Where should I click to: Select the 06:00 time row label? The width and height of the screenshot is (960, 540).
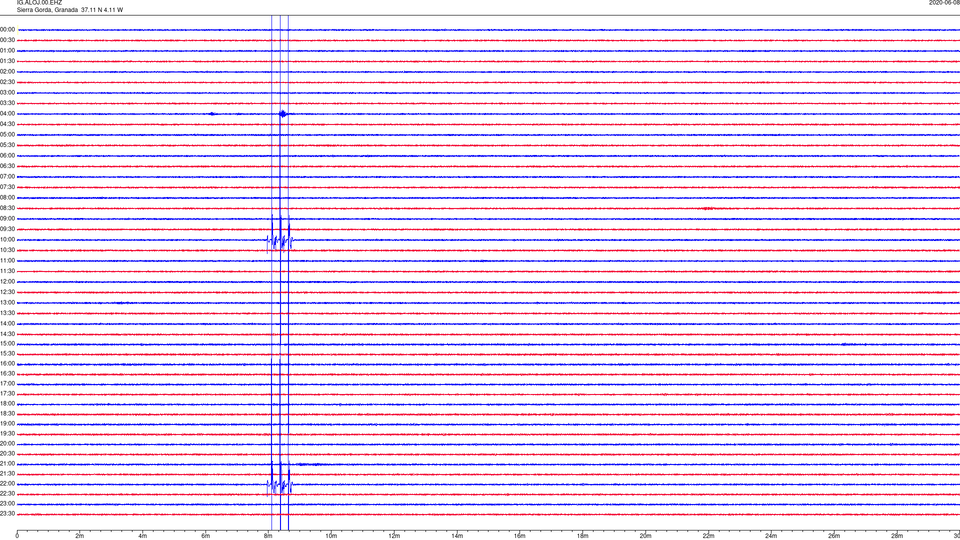pos(7,156)
